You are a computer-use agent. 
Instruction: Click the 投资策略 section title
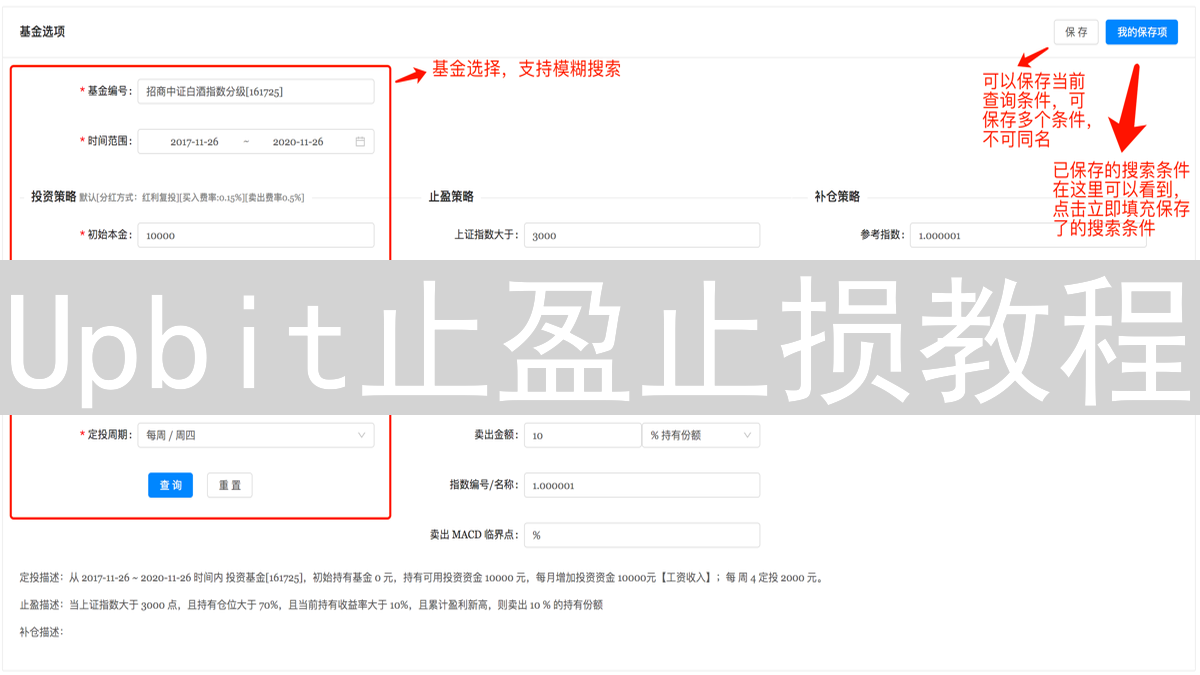[x=54, y=197]
